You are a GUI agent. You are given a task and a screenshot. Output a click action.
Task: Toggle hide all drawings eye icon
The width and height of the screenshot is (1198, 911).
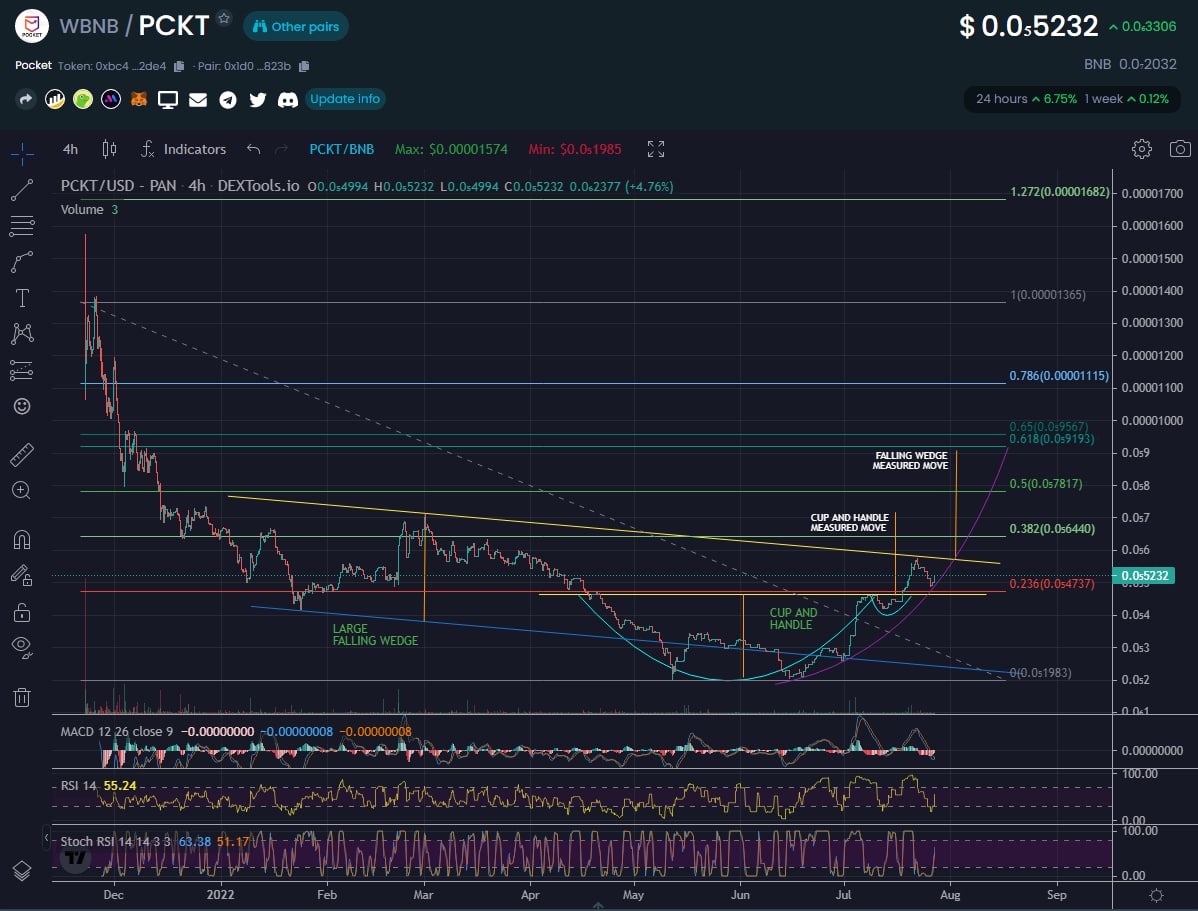(22, 648)
